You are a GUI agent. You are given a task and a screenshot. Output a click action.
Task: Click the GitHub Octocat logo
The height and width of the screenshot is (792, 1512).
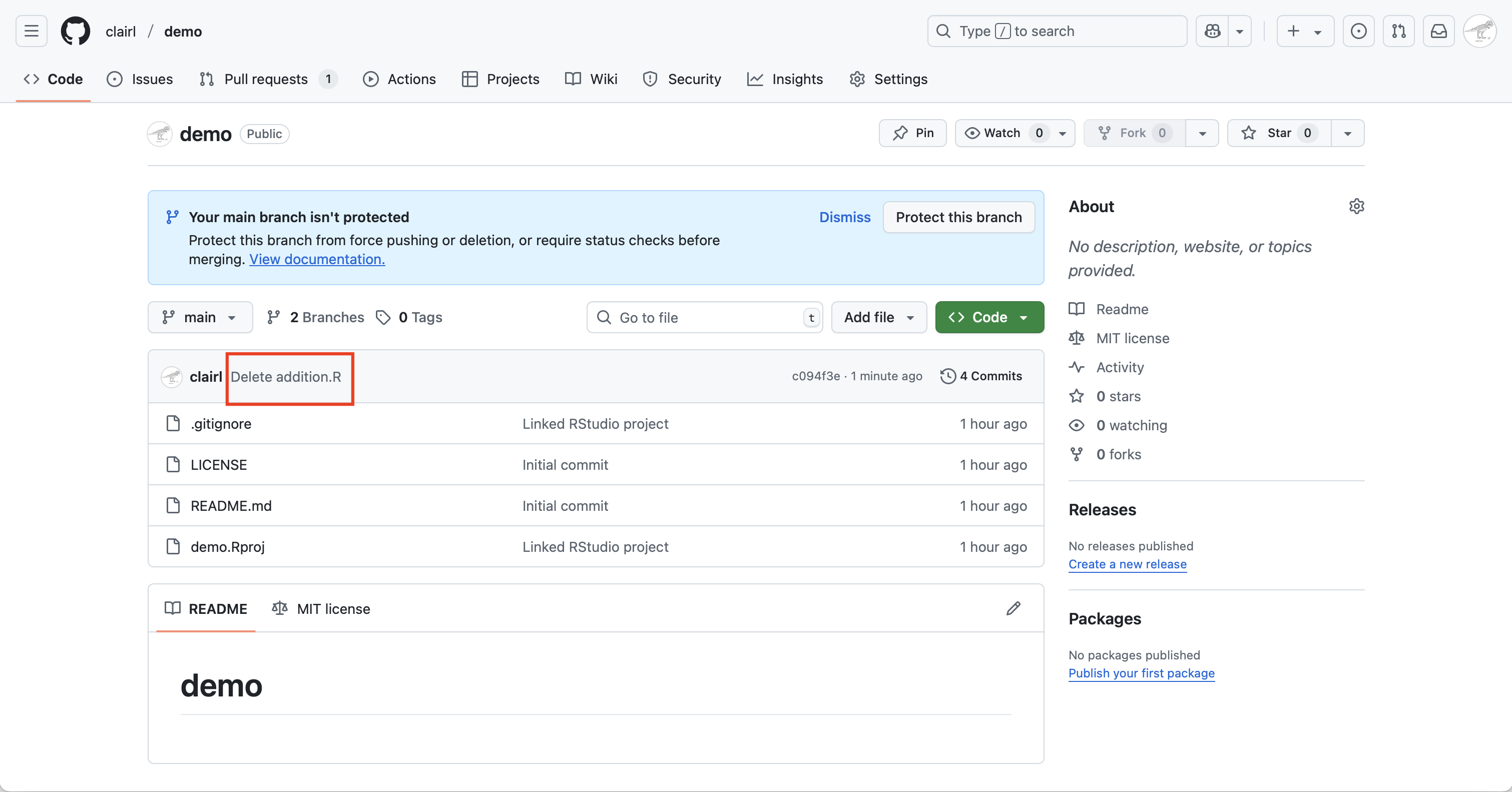76,31
